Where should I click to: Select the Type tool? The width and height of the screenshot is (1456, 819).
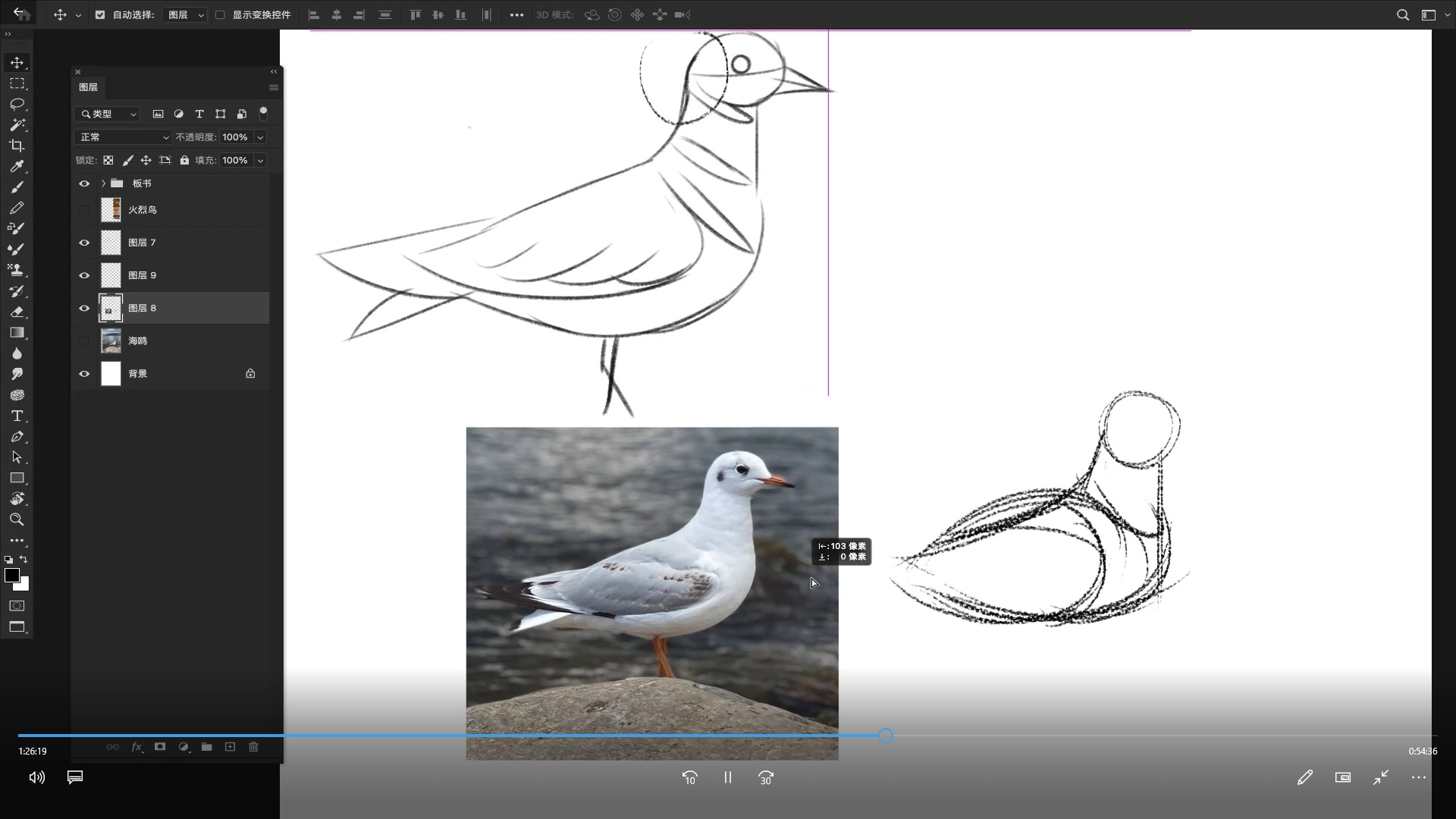[17, 416]
